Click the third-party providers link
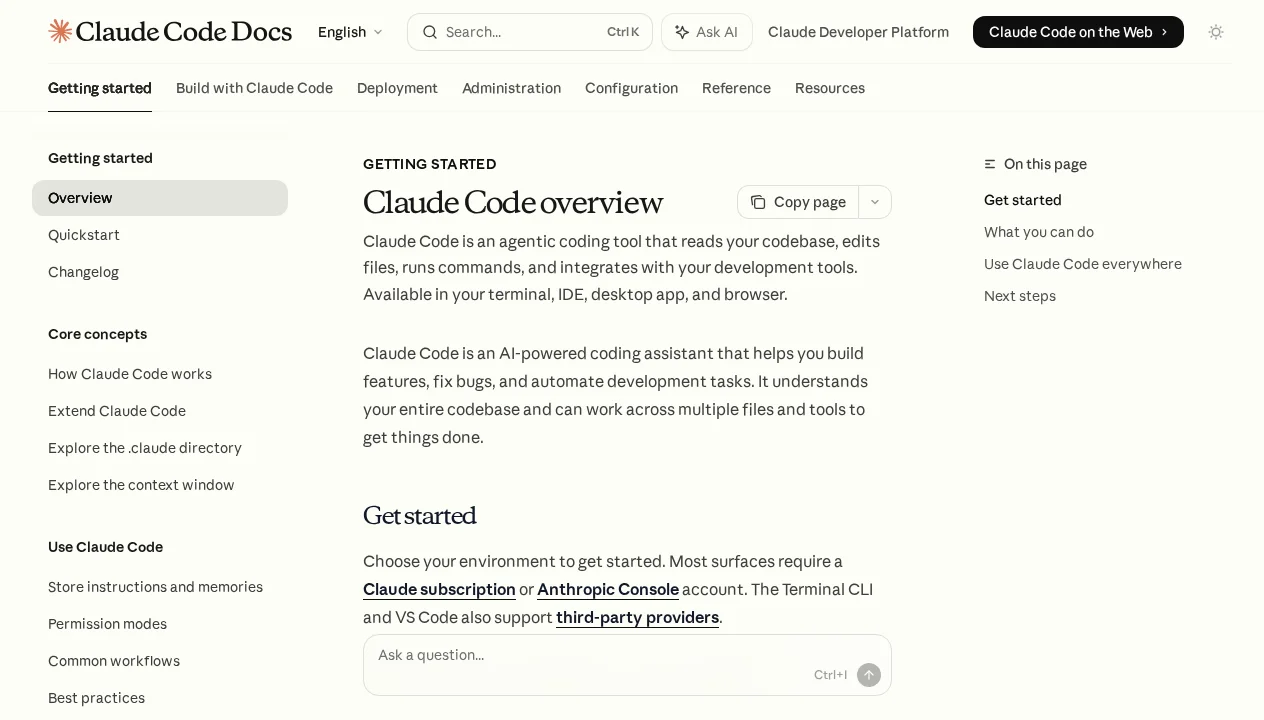 click(x=637, y=617)
